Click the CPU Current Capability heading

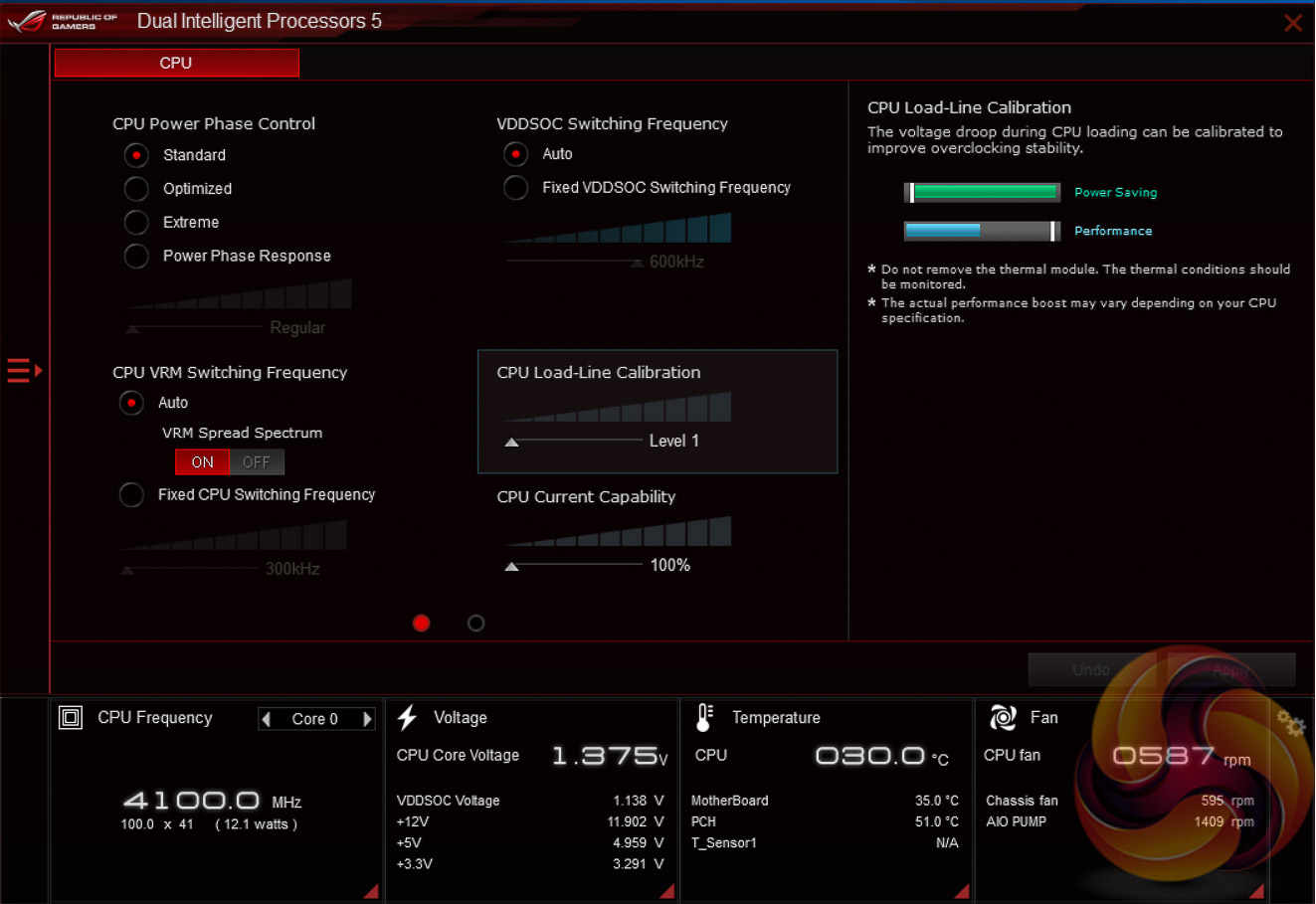coord(586,496)
